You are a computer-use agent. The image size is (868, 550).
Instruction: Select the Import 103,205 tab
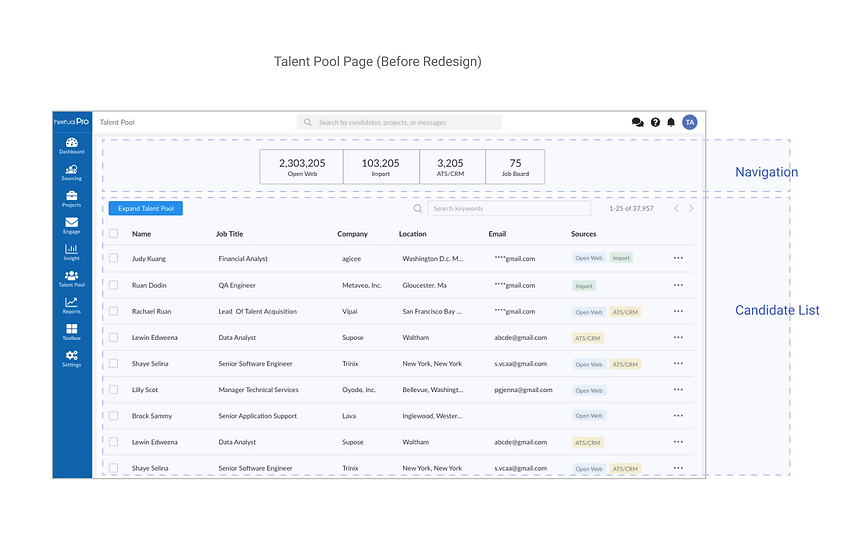click(x=381, y=167)
